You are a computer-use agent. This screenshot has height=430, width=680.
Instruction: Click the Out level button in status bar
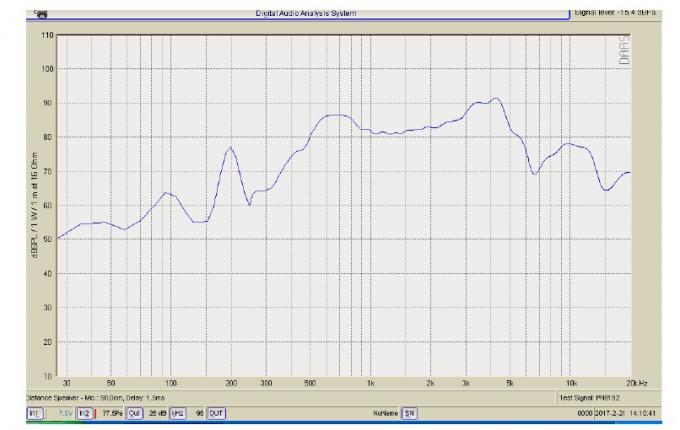(x=134, y=411)
